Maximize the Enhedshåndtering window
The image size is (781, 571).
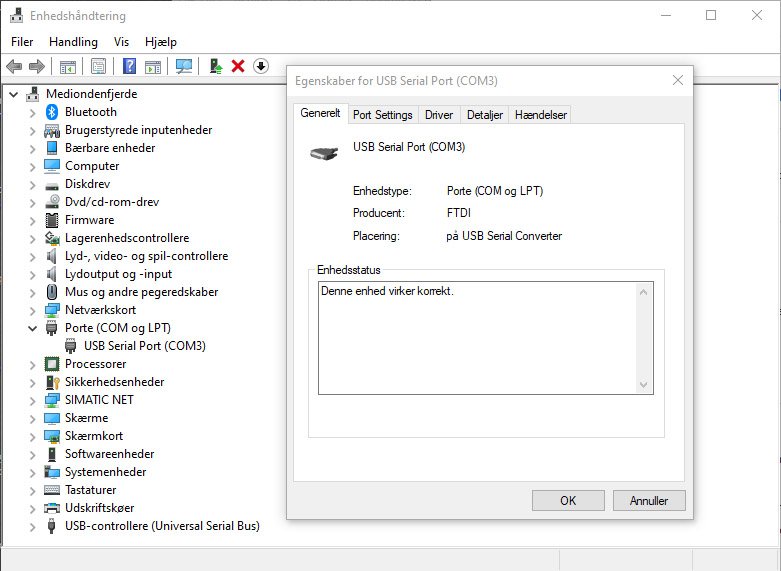[711, 15]
